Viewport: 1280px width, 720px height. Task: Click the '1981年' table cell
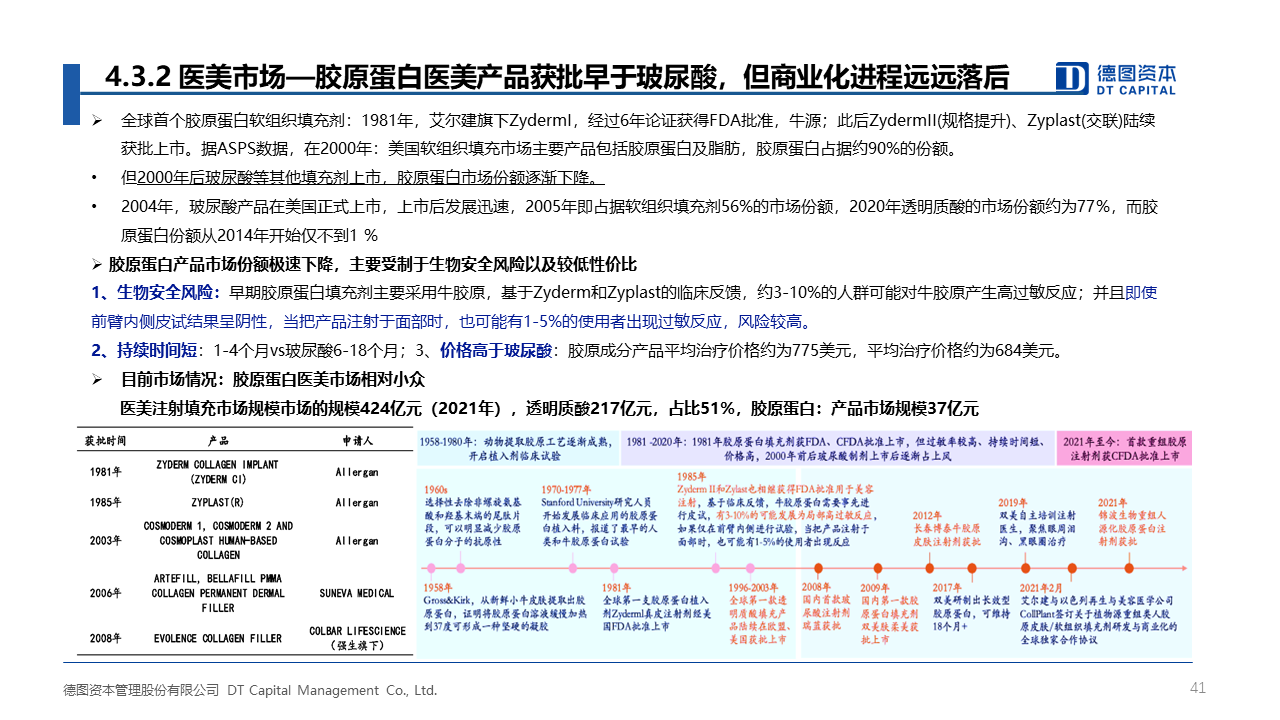point(106,472)
